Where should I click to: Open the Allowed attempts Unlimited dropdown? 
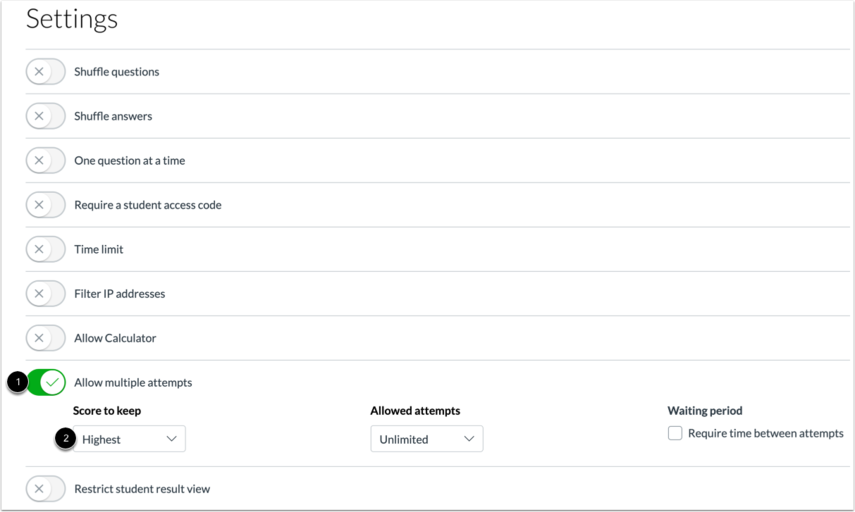coord(427,439)
